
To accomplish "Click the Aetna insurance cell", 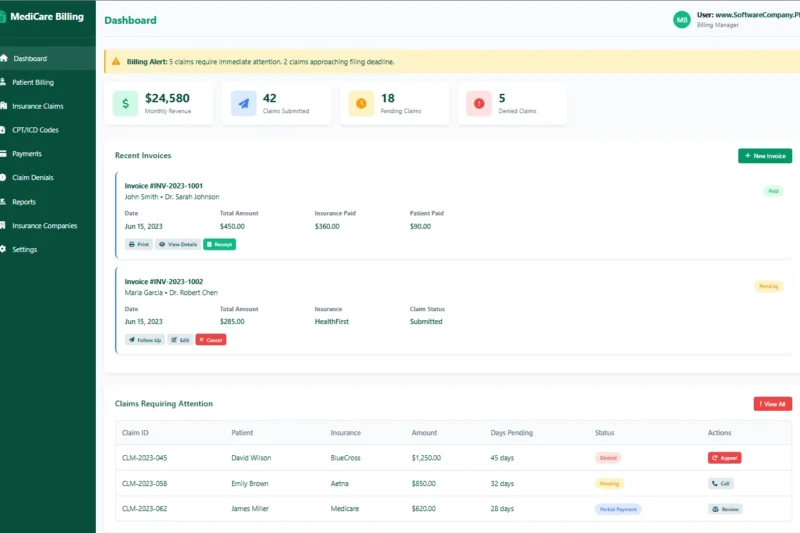I will 339,484.
